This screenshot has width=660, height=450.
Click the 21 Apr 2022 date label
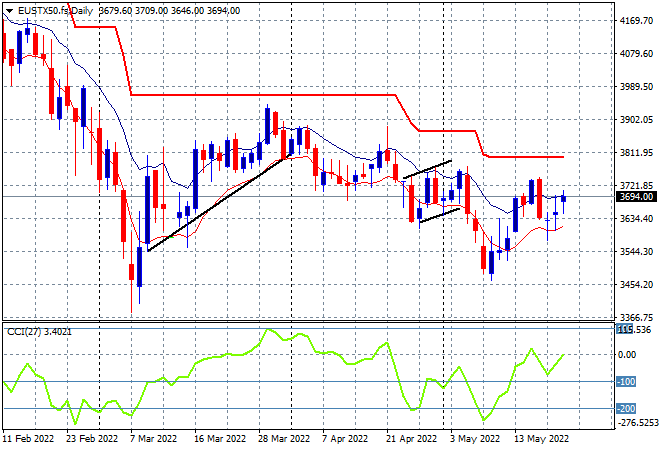point(412,439)
